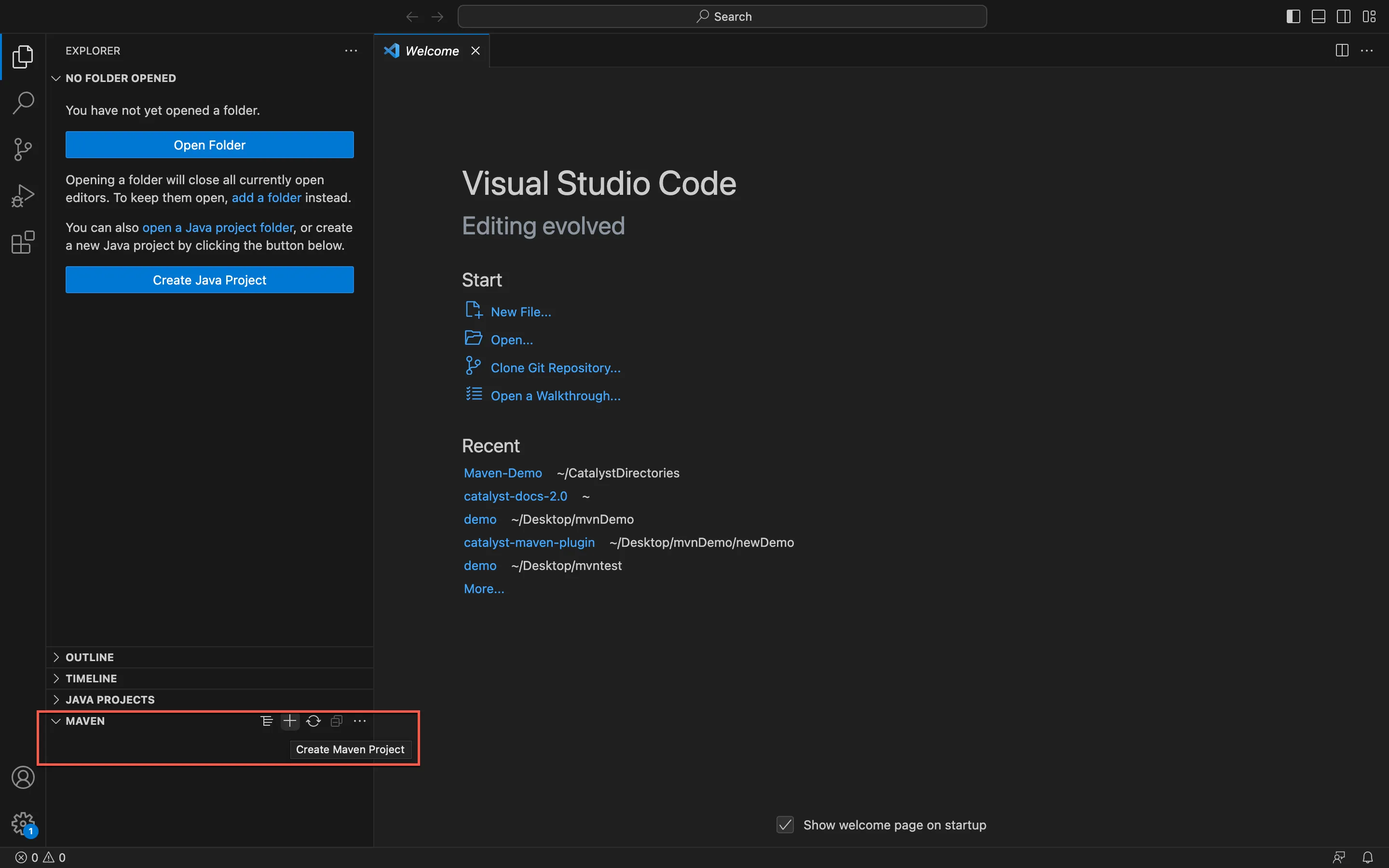Viewport: 1389px width, 868px height.
Task: Open notifications bell in status bar
Action: 1368,857
